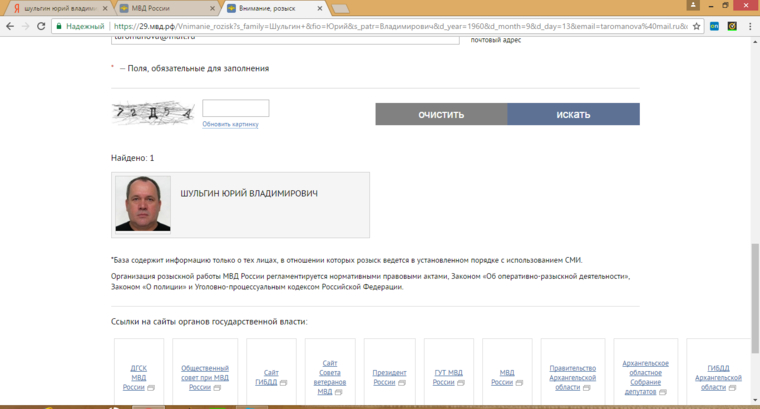Click the vertical scrollbar thumb
The image size is (760, 409).
(755, 298)
